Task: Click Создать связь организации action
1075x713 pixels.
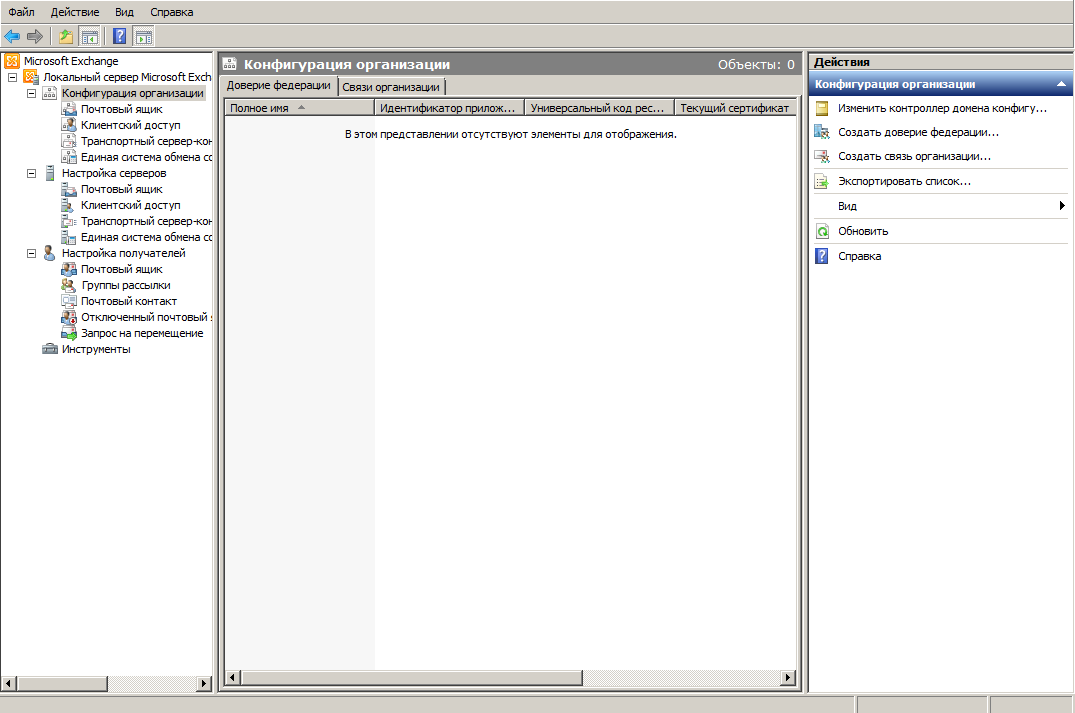Action: [x=914, y=156]
